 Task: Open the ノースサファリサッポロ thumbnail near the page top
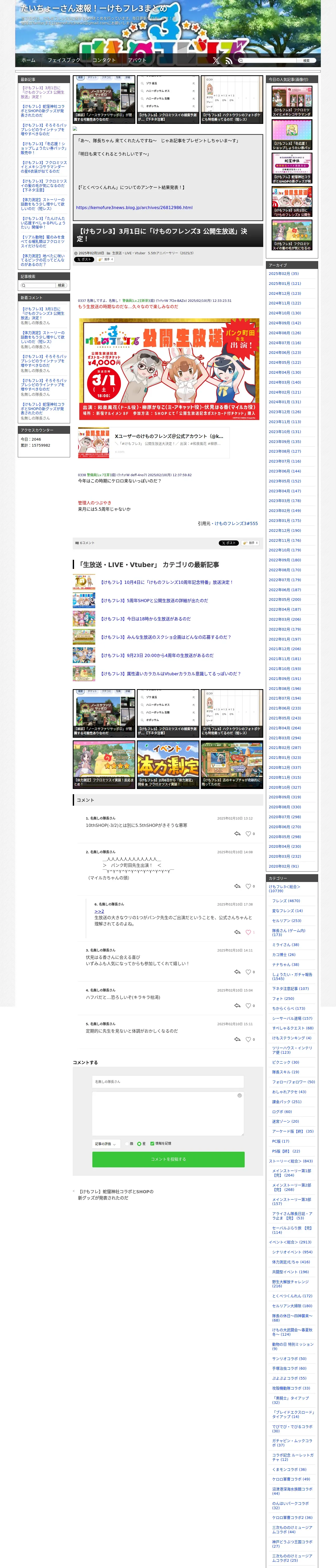tap(104, 99)
